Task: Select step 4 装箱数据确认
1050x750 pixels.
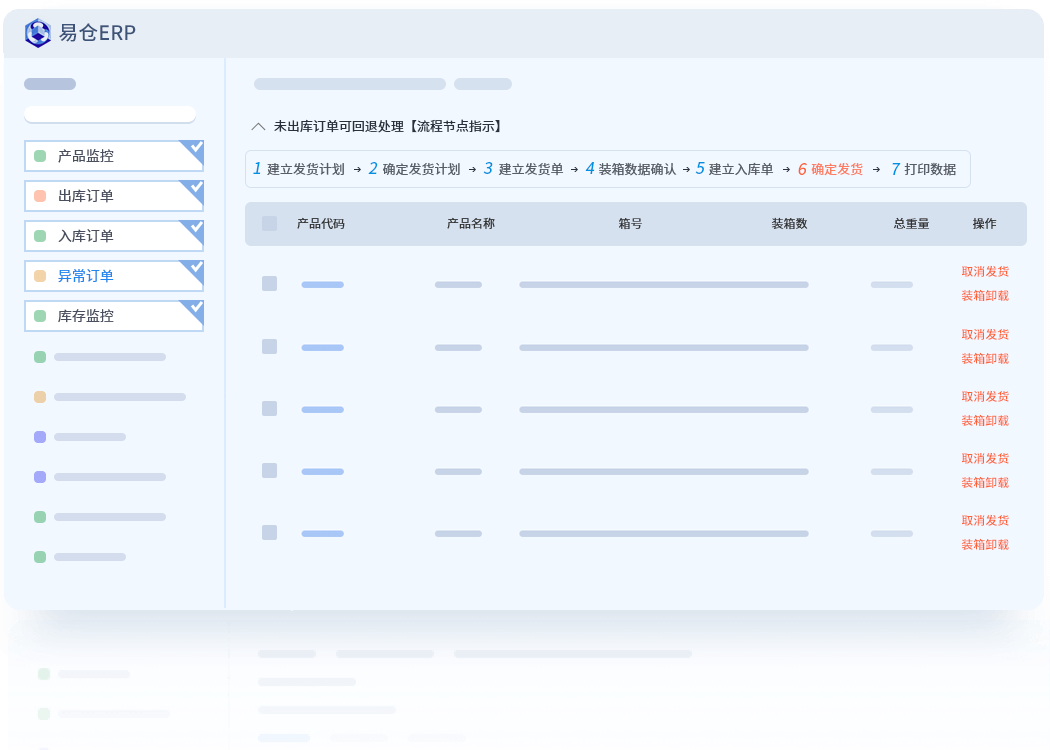Action: pos(631,169)
